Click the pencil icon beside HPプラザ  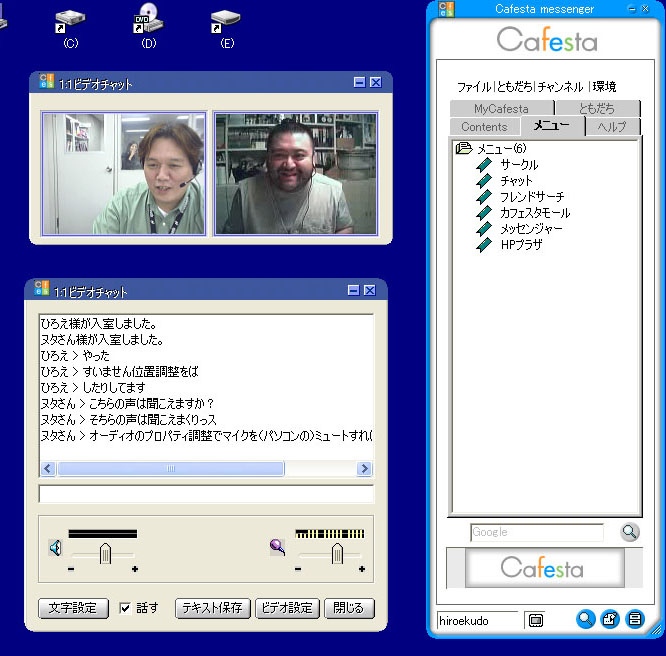point(484,245)
